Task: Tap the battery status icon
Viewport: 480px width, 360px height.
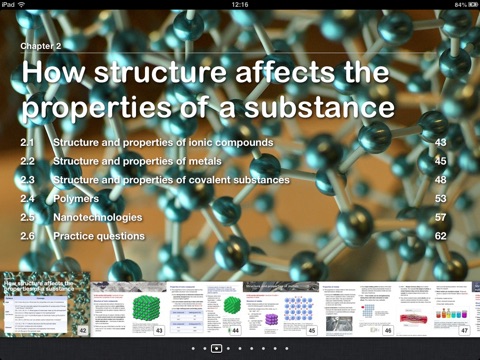Action: [x=473, y=5]
